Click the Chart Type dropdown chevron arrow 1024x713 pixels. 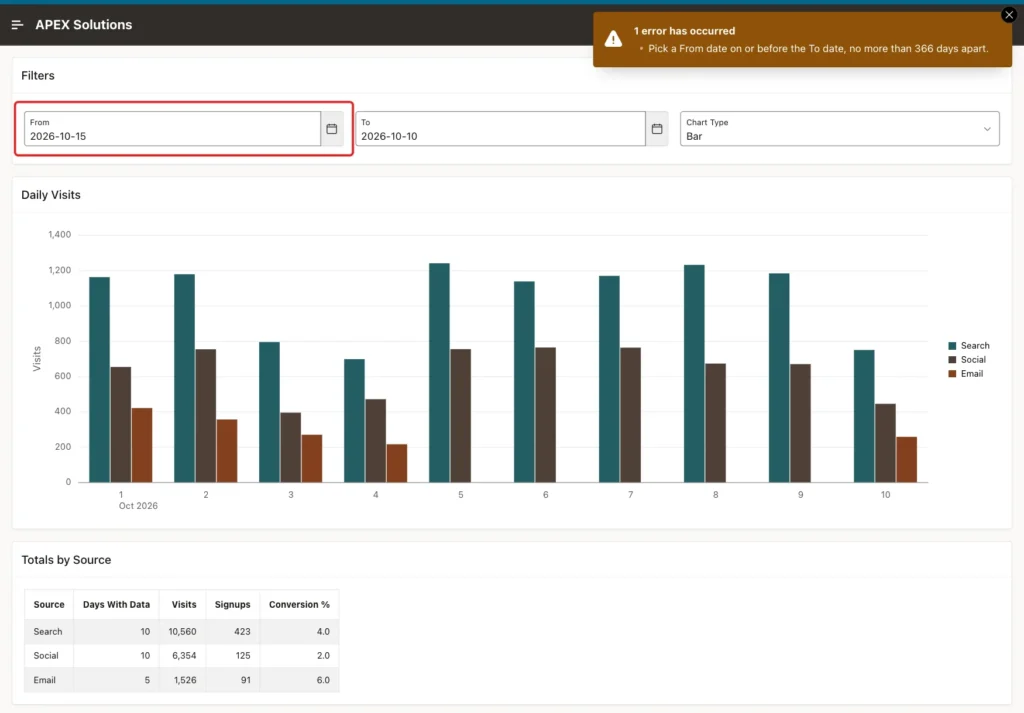coord(987,129)
